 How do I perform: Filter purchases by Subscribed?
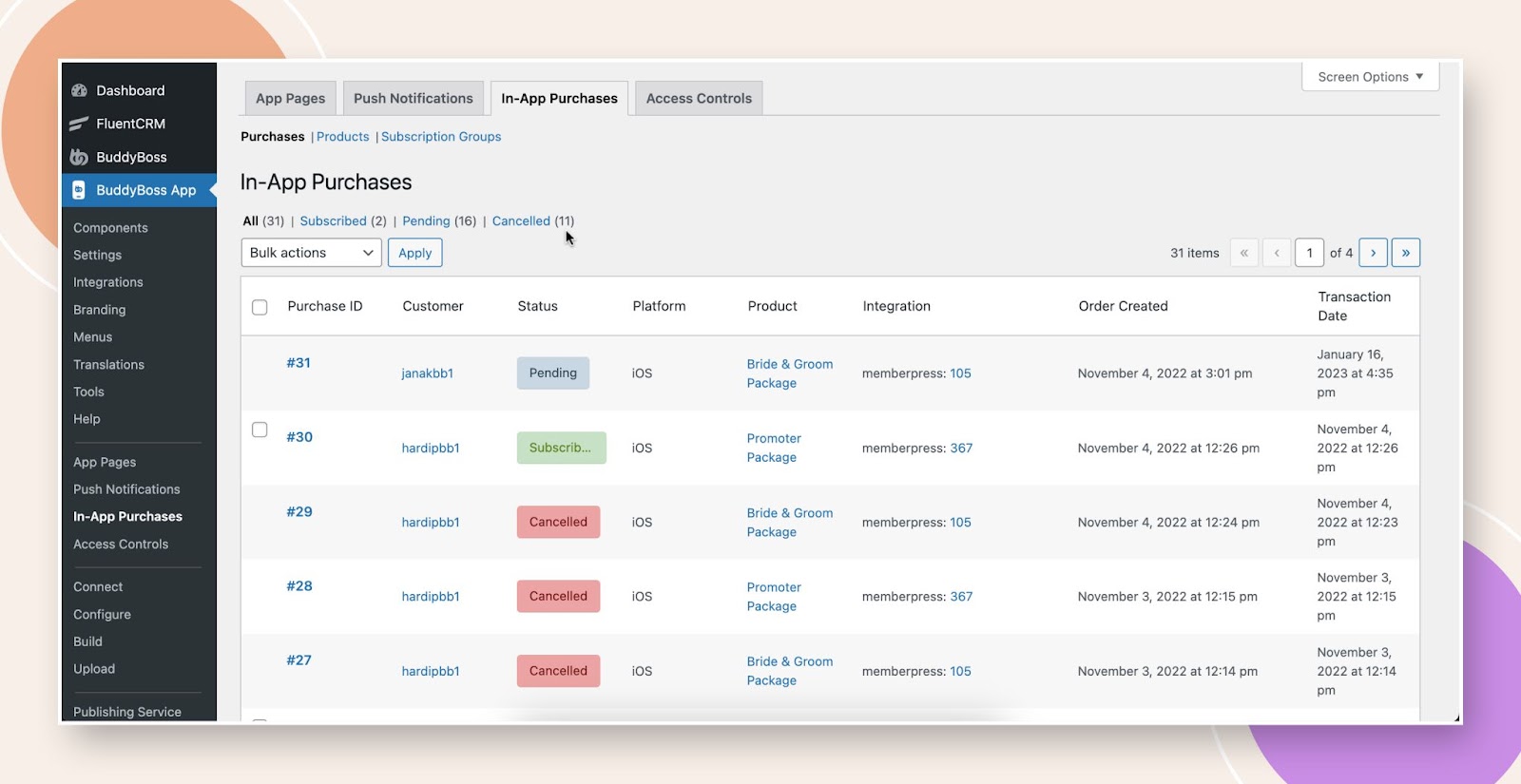[x=333, y=220]
